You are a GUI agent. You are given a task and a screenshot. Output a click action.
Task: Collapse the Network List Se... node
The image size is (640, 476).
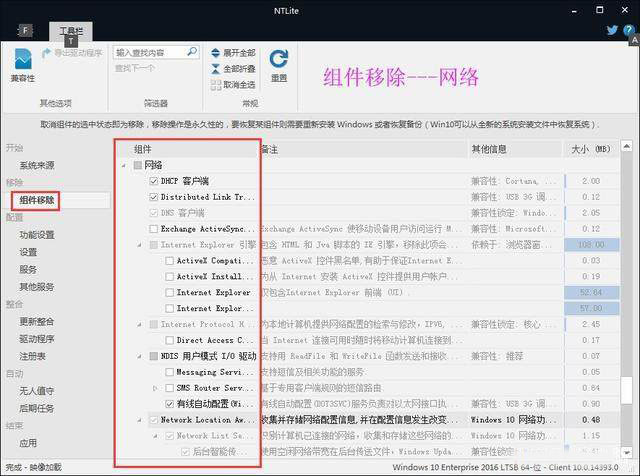point(155,436)
